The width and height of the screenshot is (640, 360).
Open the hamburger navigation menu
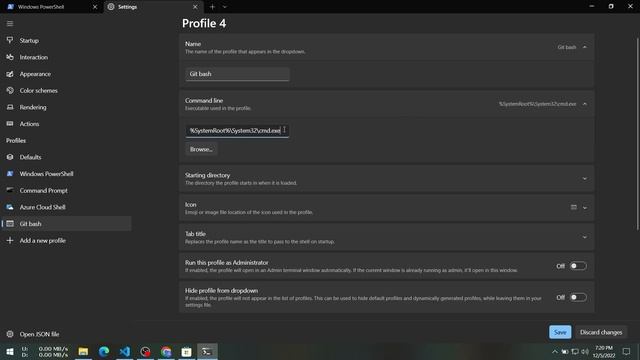click(10, 24)
